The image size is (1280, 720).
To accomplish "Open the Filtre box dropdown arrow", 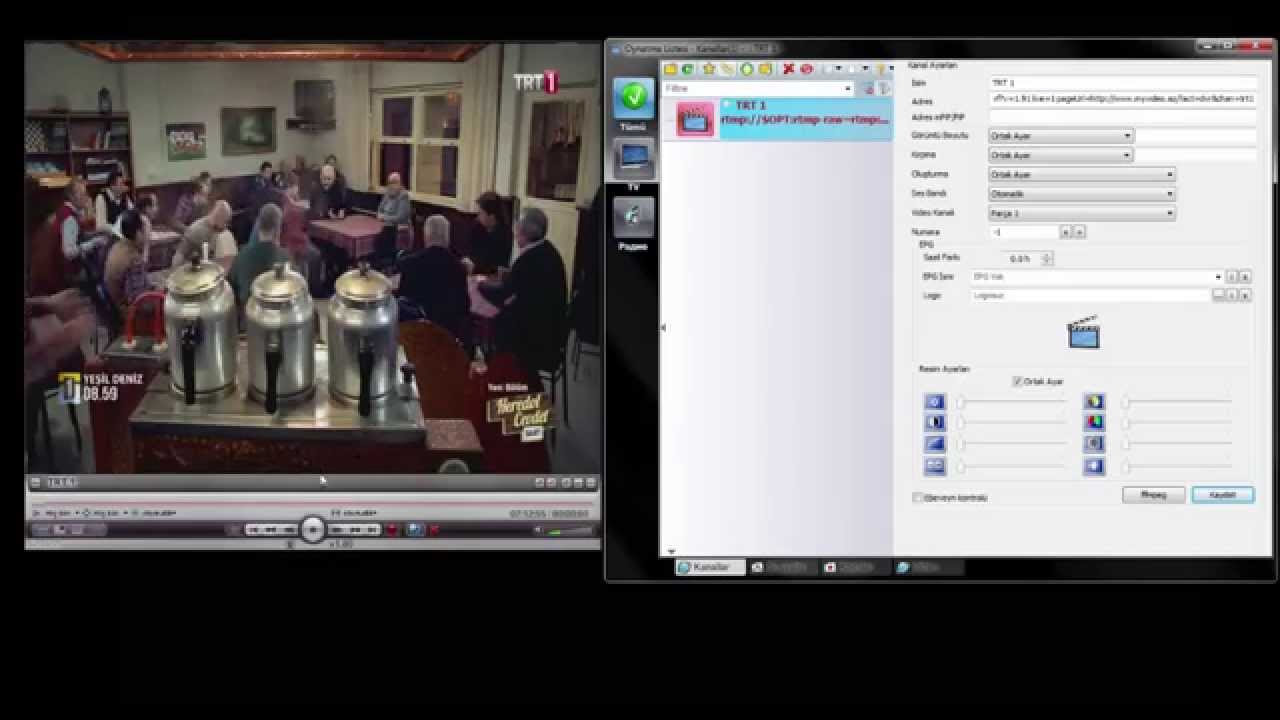I will click(848, 89).
